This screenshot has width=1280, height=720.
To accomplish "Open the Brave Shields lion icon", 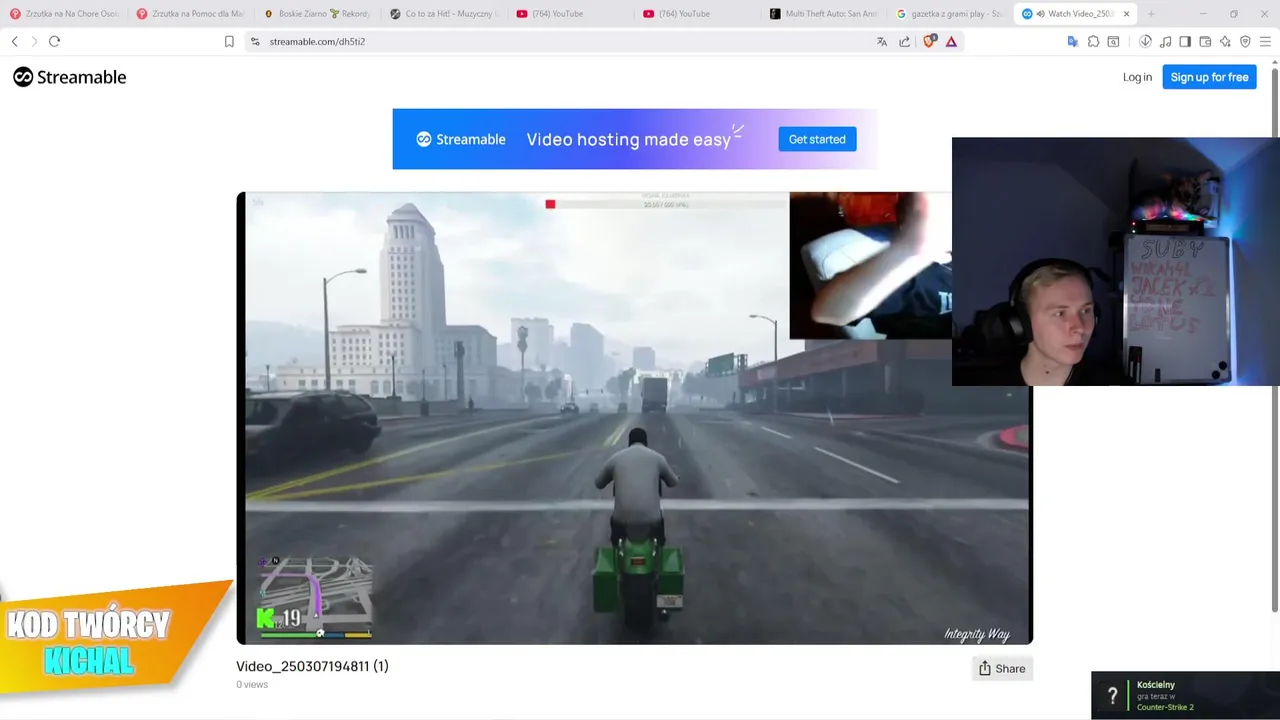I will 929,41.
